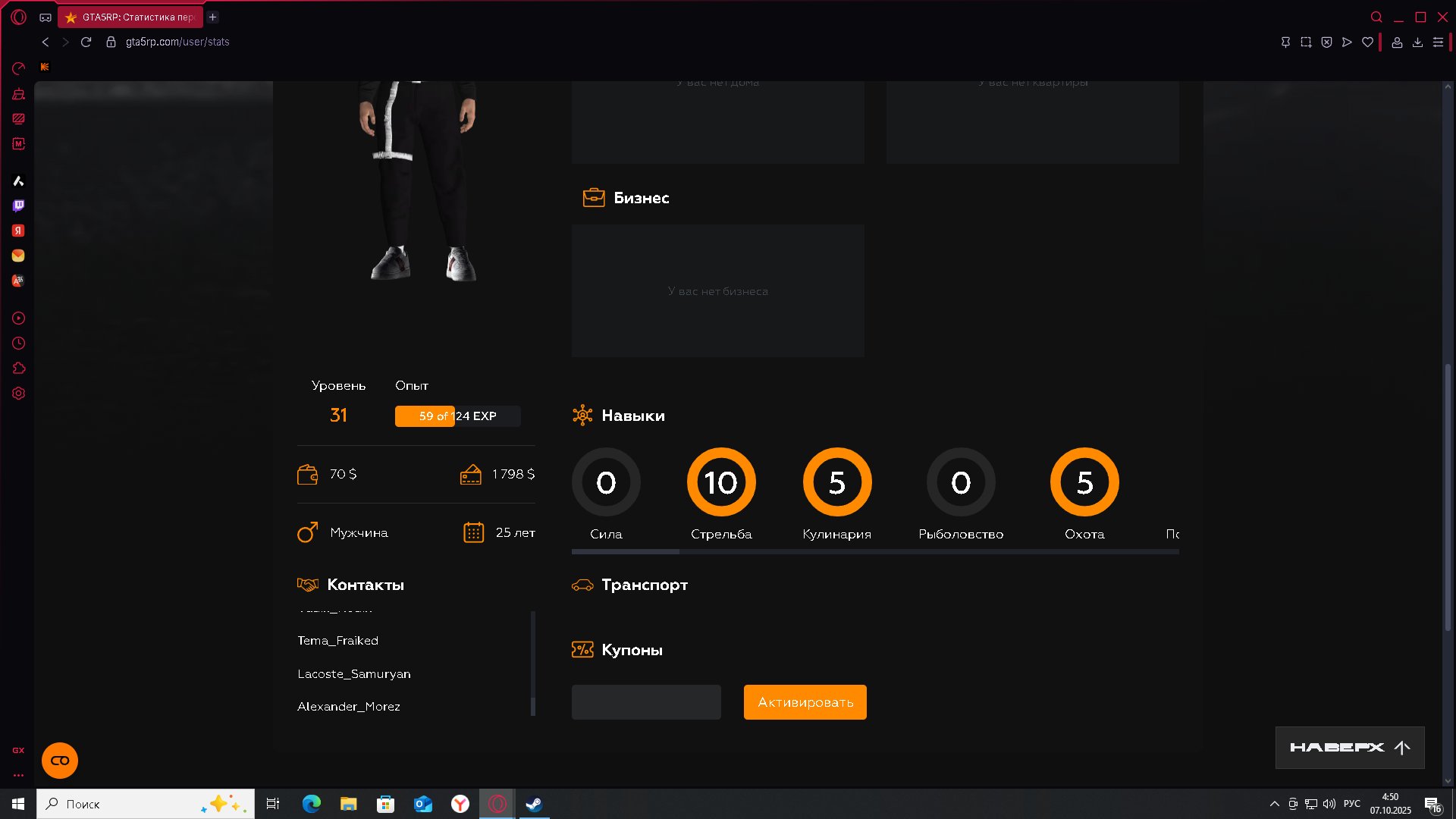This screenshot has width=1456, height=819.
Task: Open GX Control in the sidebar
Action: point(18,68)
